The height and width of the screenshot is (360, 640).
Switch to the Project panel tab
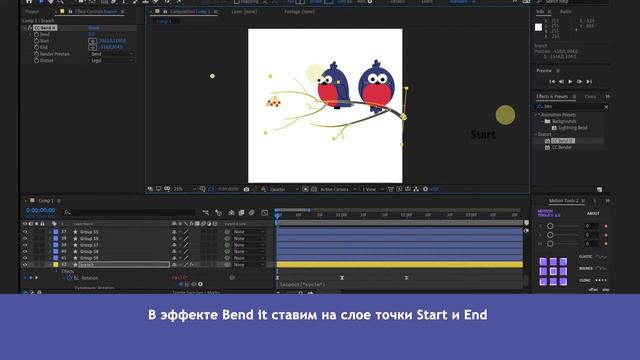[32, 12]
